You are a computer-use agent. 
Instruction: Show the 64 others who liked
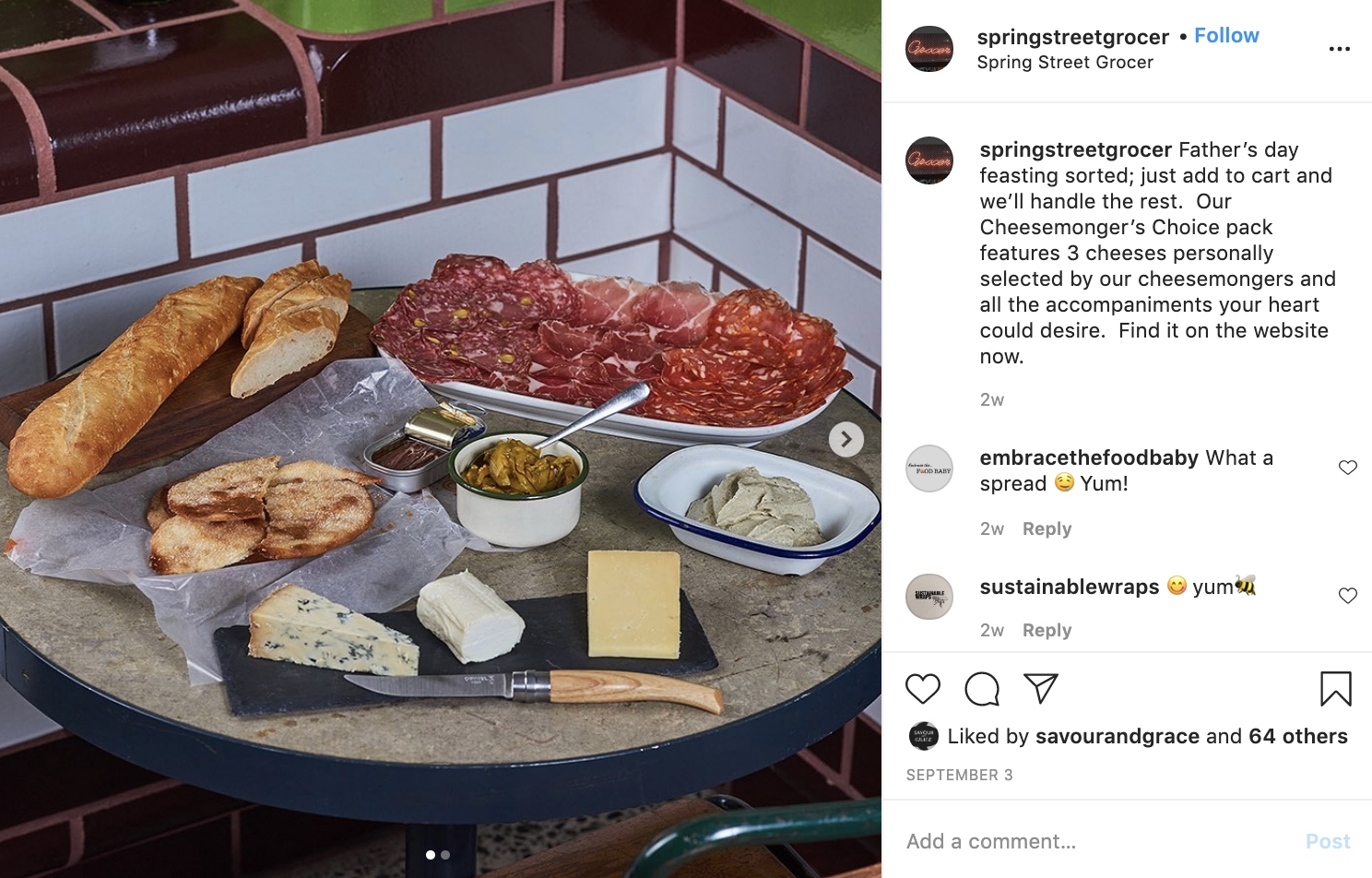tap(1297, 736)
